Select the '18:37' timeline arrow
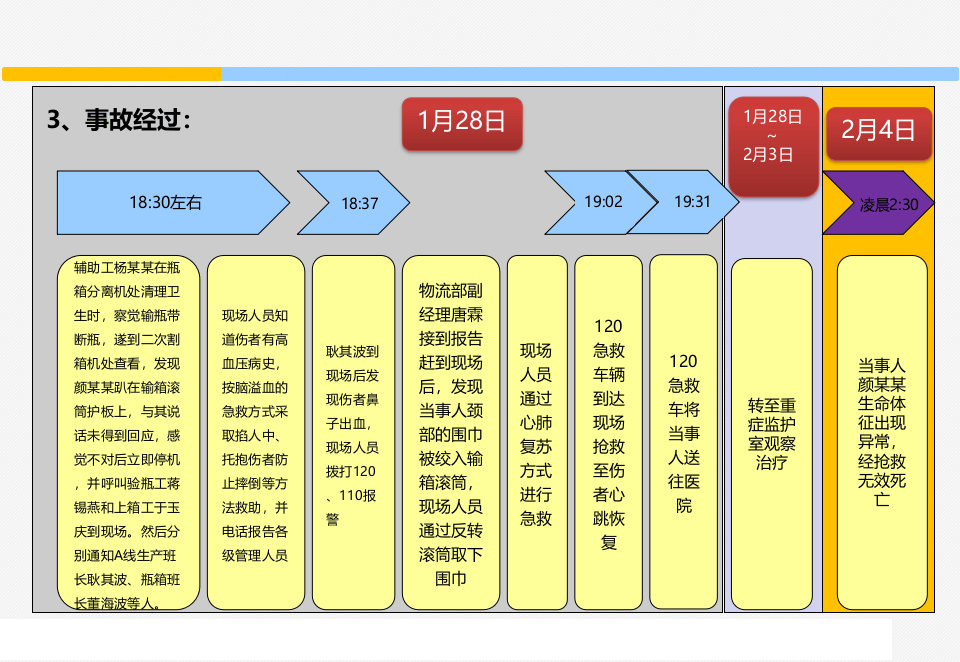 click(353, 203)
